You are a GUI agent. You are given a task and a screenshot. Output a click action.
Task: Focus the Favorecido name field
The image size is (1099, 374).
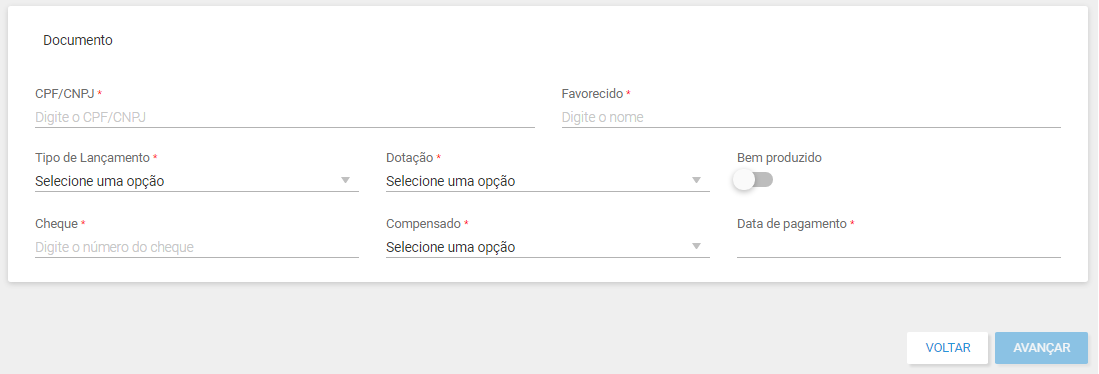[811, 117]
